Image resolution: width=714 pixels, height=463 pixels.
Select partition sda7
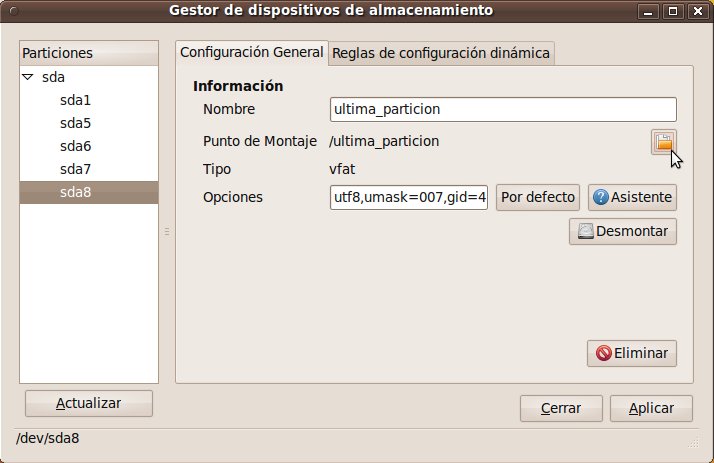point(76,169)
